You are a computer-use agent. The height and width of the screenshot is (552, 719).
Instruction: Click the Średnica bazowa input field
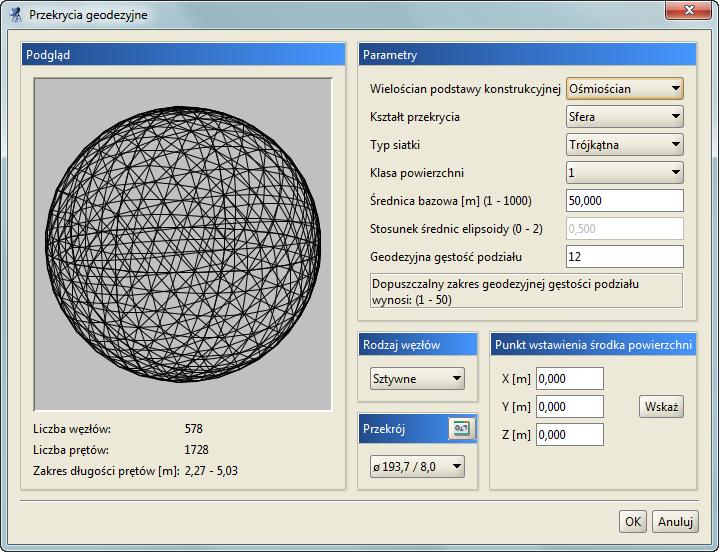coord(625,200)
